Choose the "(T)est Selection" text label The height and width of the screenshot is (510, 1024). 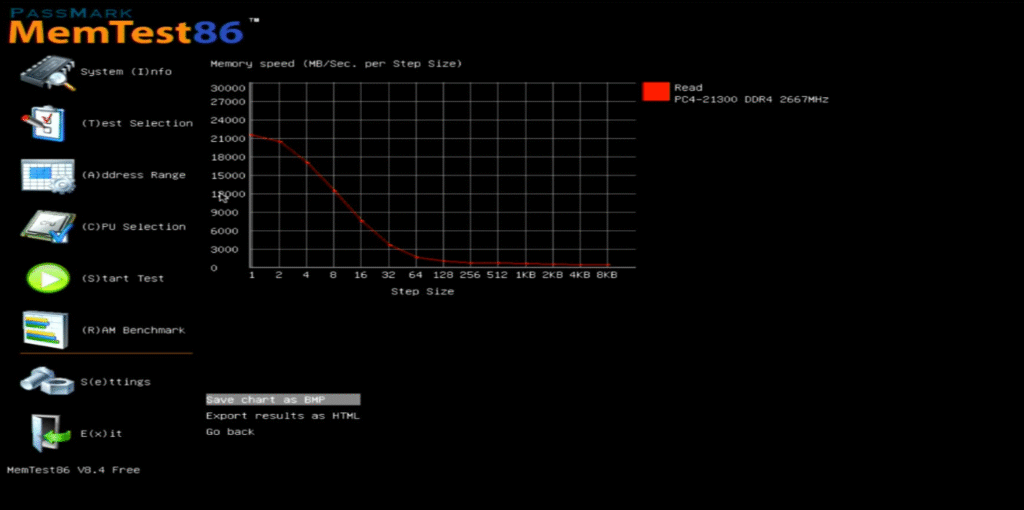point(137,124)
